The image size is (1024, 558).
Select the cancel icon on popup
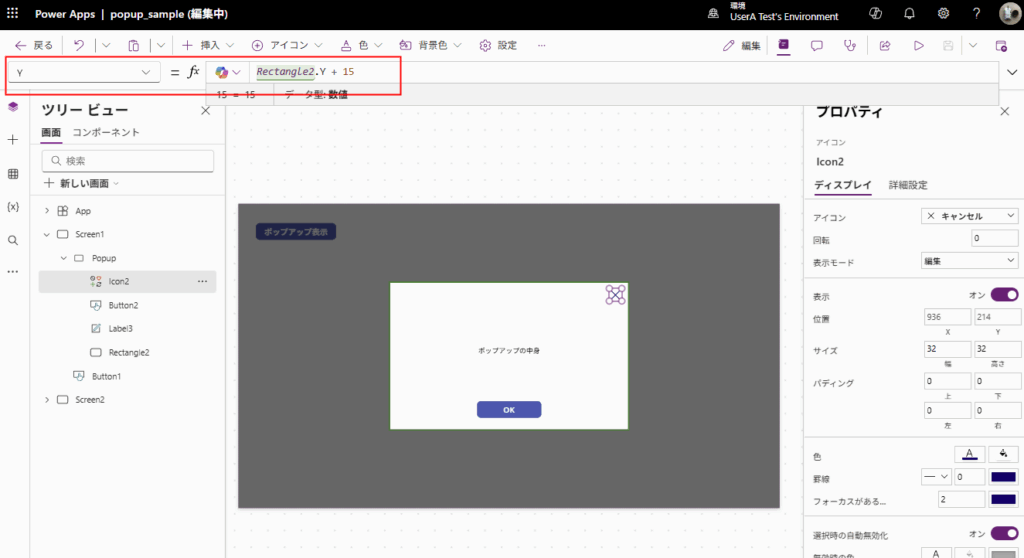(x=615, y=295)
